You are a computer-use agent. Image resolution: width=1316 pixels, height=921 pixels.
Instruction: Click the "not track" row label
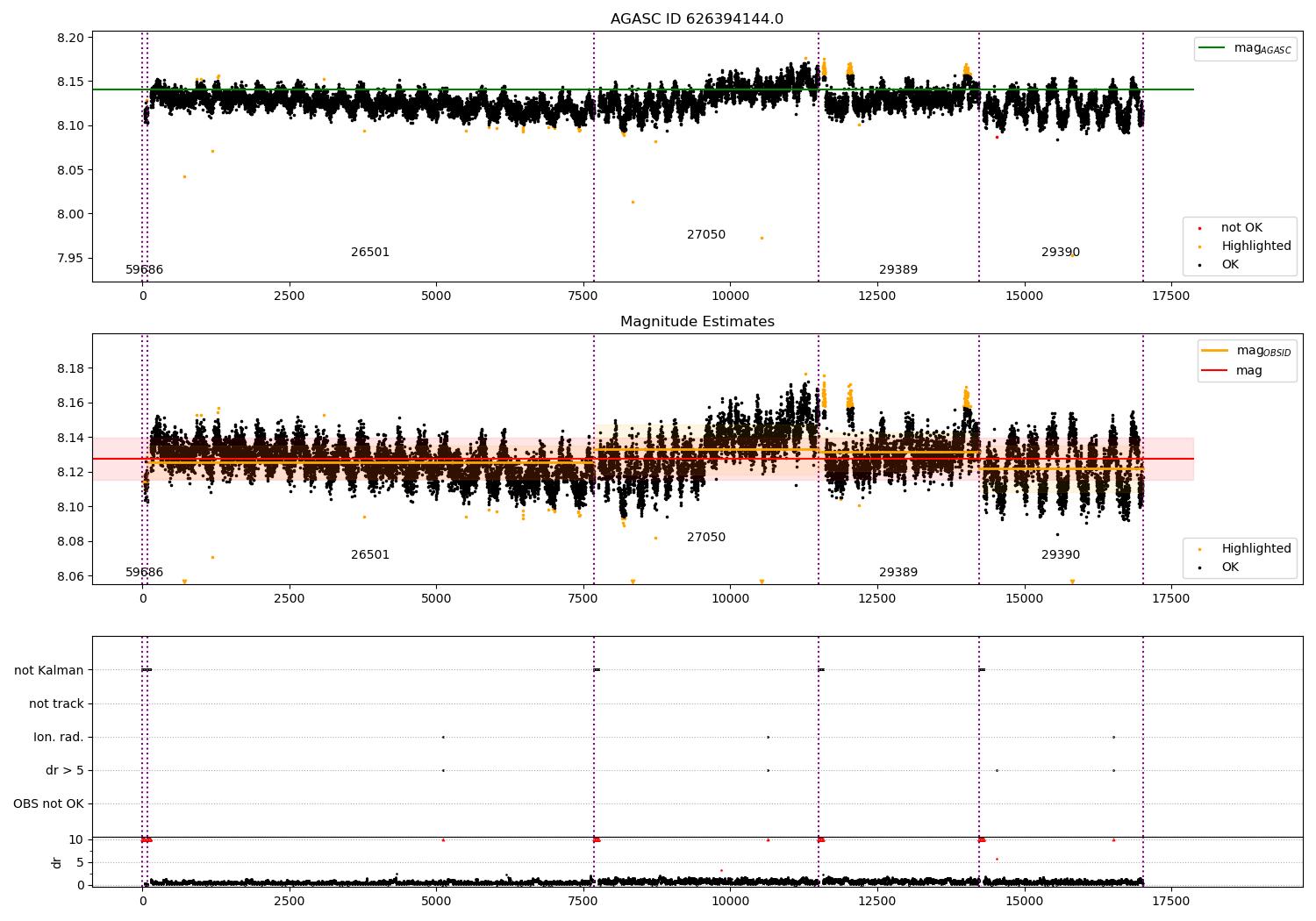(x=56, y=703)
